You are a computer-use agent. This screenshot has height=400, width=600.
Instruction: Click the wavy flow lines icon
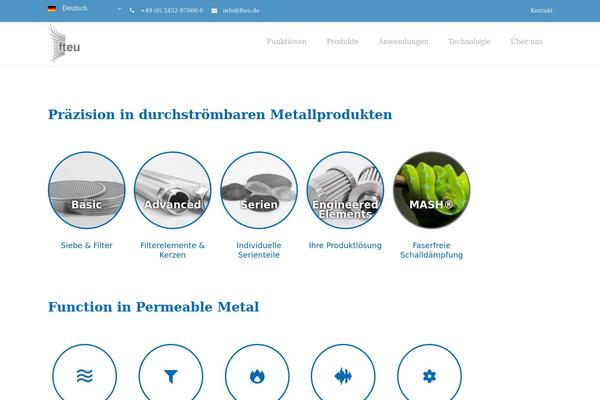85,376
